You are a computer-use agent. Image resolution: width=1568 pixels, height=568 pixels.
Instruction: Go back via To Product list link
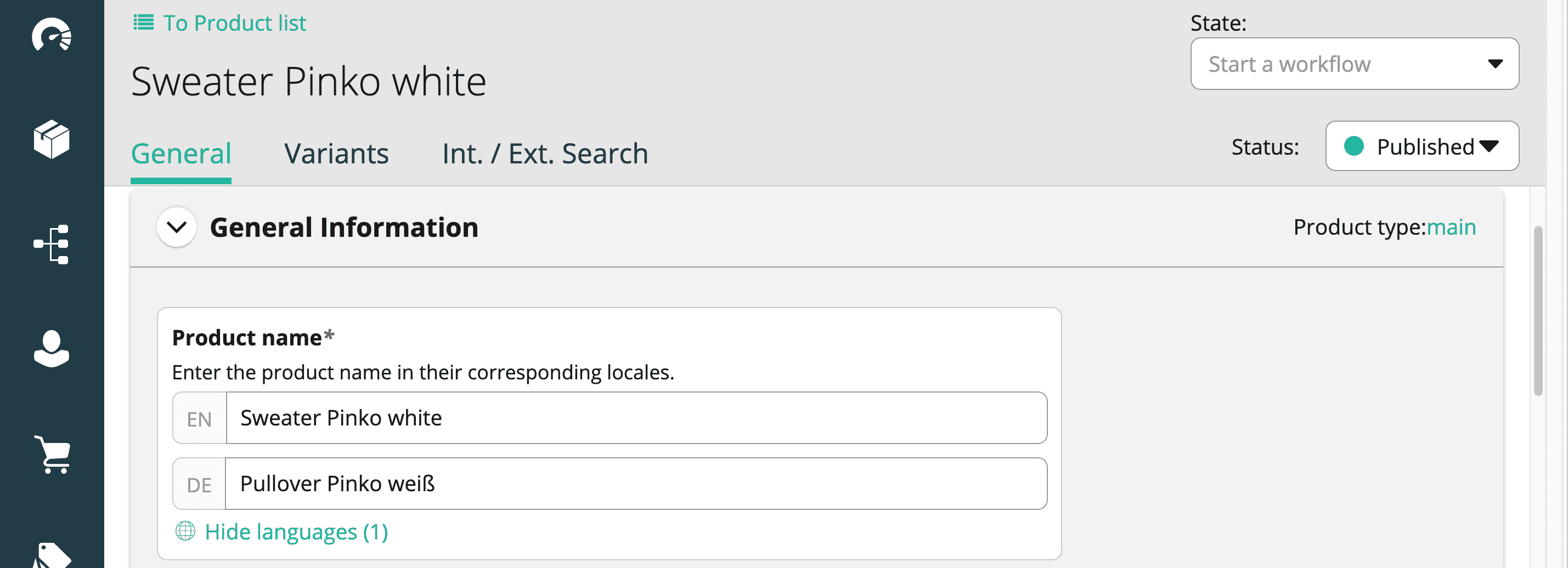[234, 23]
